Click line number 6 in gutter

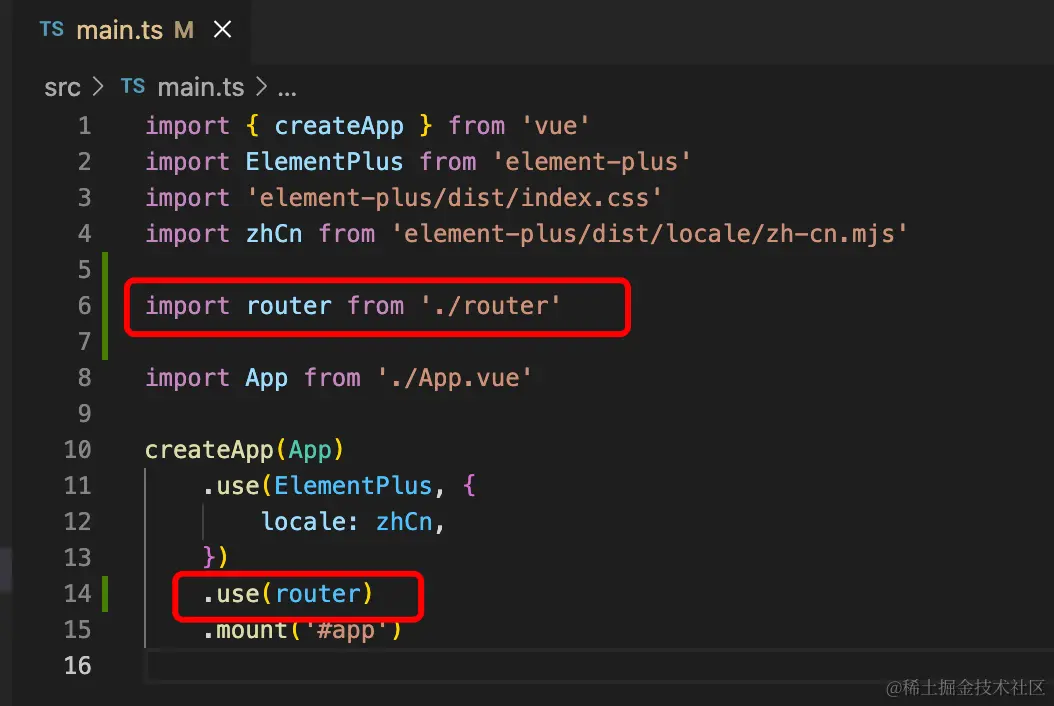click(84, 306)
